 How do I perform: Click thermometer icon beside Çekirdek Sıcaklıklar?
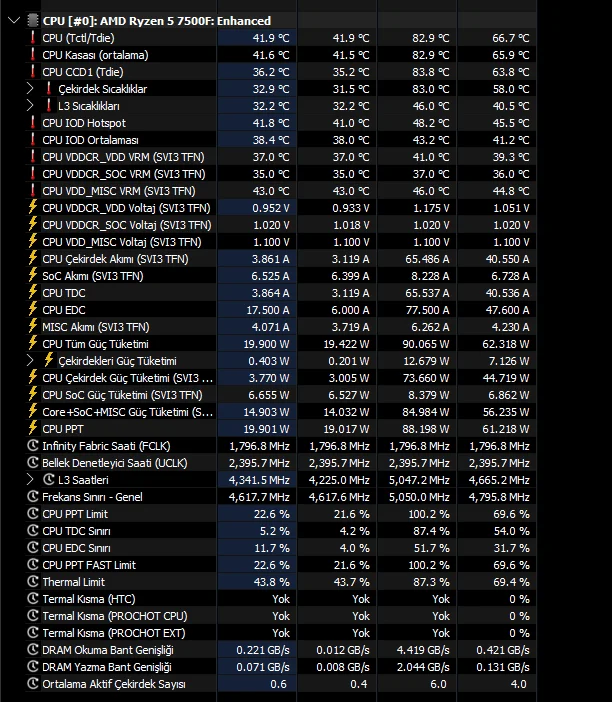click(x=49, y=89)
